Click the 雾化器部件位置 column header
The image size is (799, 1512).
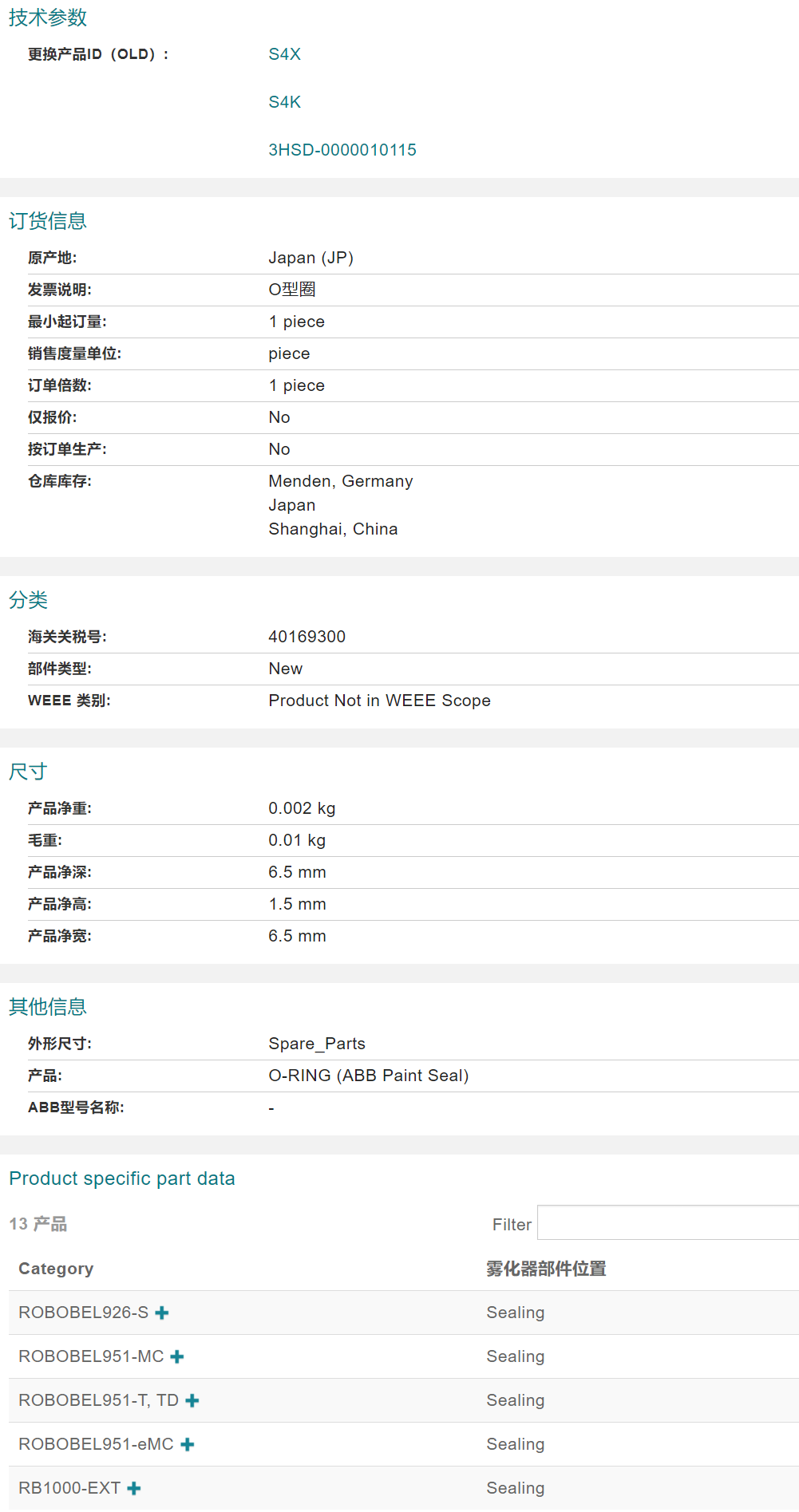pyautogui.click(x=546, y=1269)
